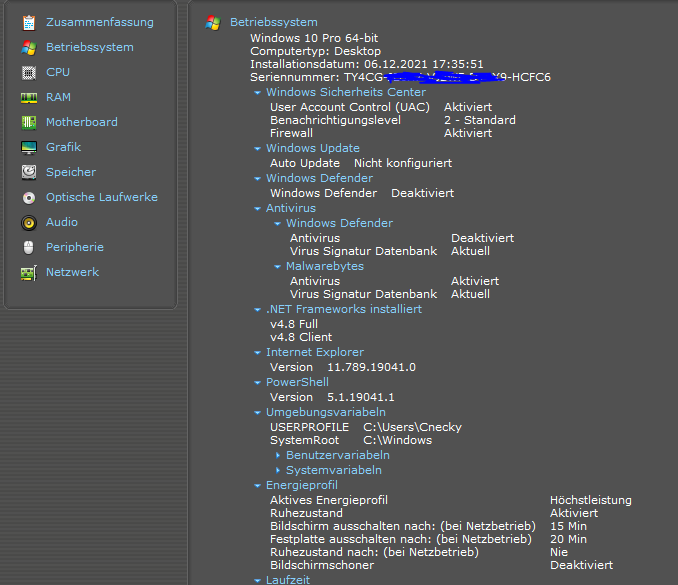Click the Betriebssystem heading link
Screen dimensions: 678x585
tap(274, 22)
